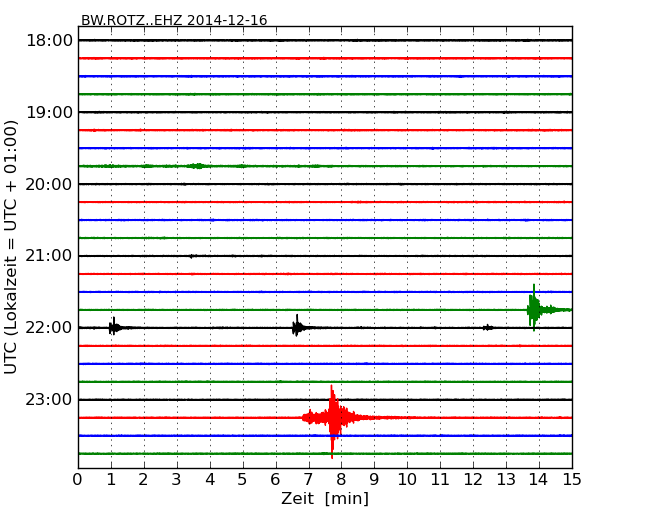Click the x-axis tick label 9

coord(374,480)
